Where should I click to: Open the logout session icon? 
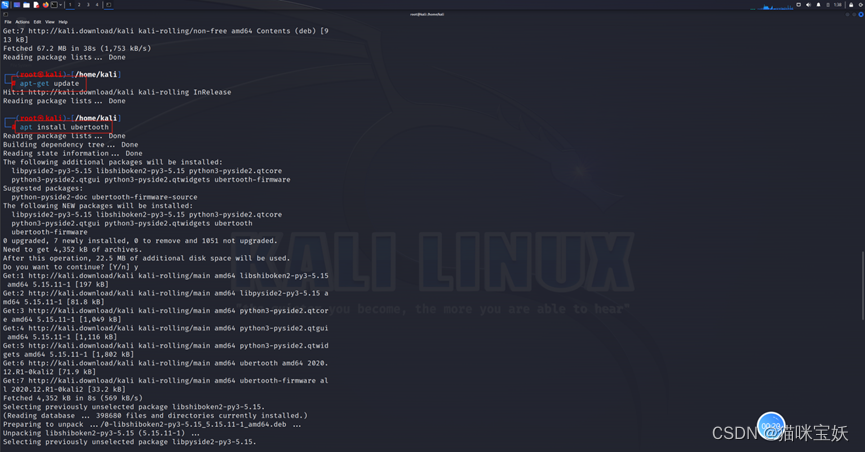pos(861,5)
